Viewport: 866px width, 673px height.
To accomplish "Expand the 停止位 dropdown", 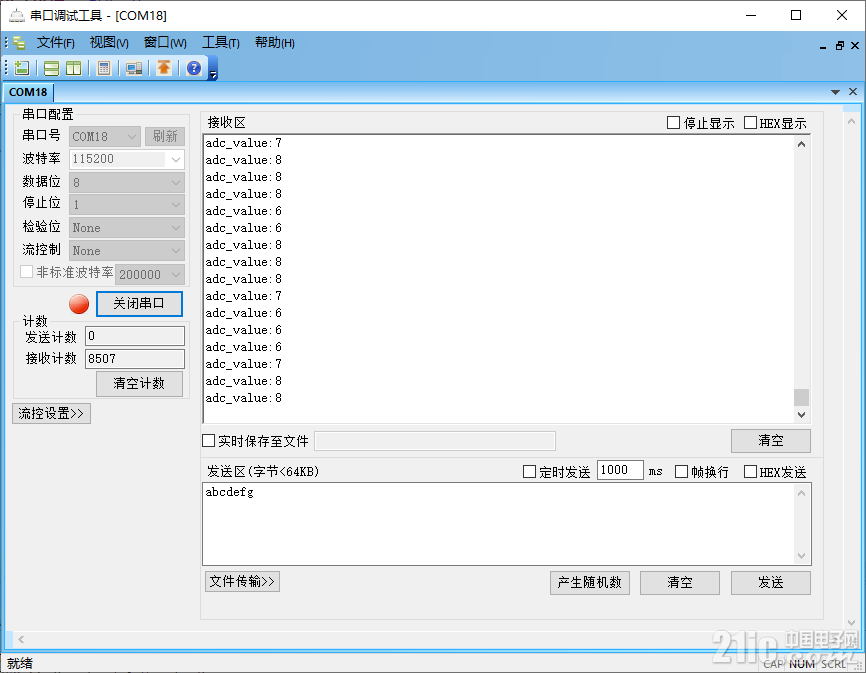I will 176,205.
